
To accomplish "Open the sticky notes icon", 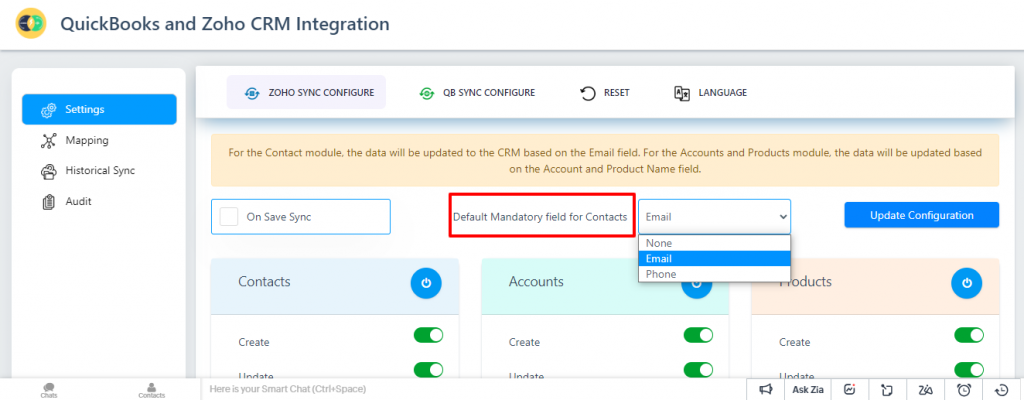I will pyautogui.click(x=886, y=390).
